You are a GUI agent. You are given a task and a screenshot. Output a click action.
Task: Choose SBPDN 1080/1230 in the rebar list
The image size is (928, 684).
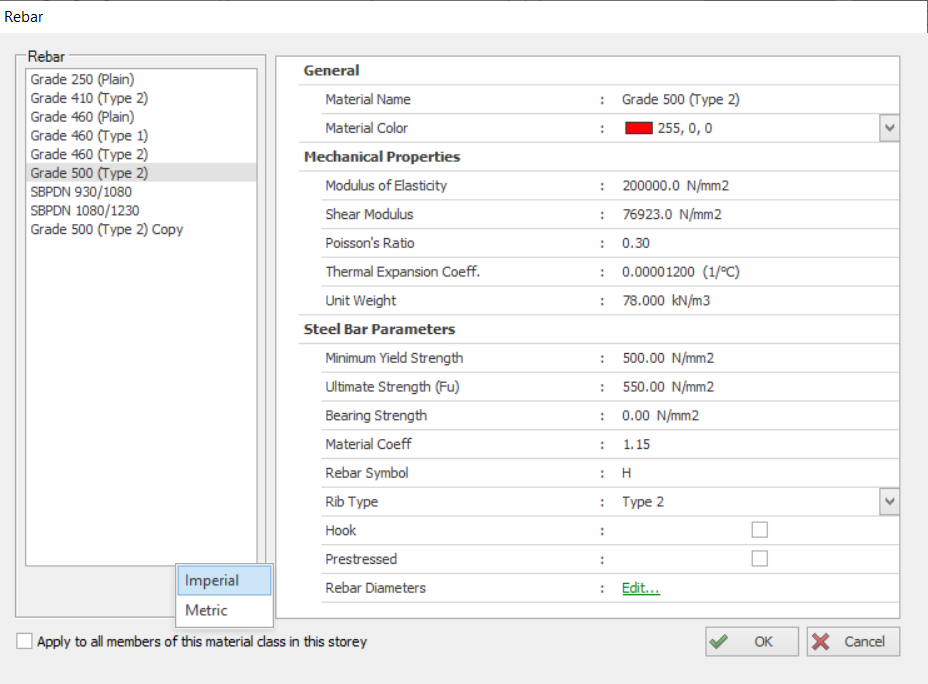85,210
